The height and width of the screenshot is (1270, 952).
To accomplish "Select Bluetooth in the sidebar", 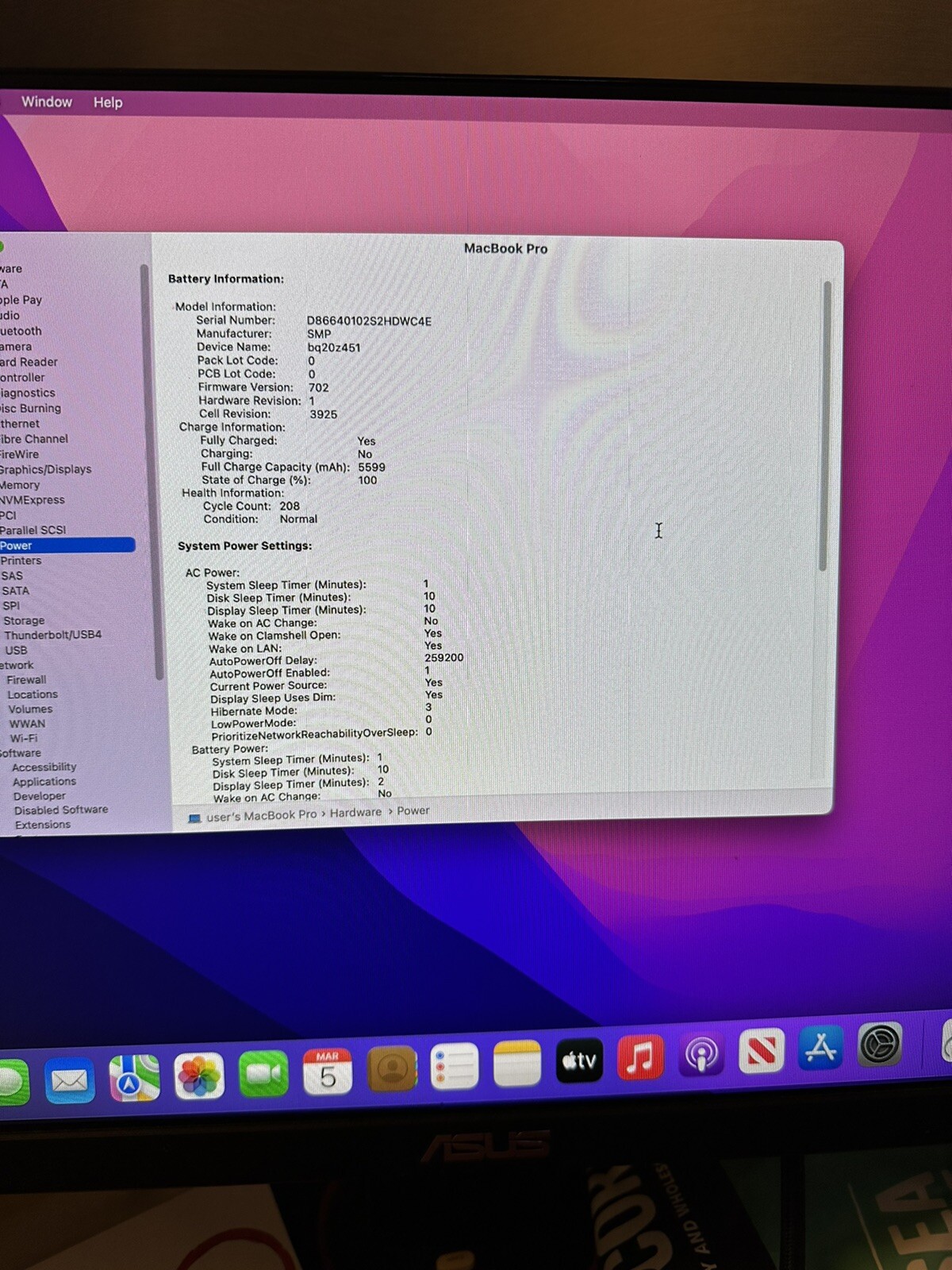I will click(21, 331).
